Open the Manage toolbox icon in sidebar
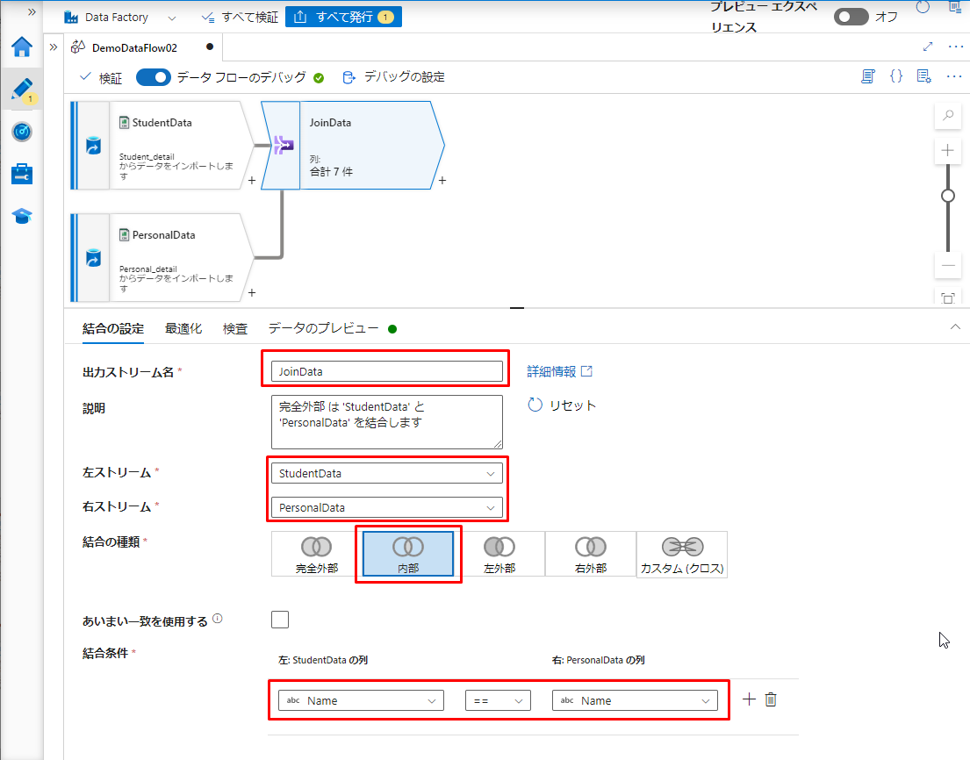Screen dimensions: 970x760 pos(22,174)
